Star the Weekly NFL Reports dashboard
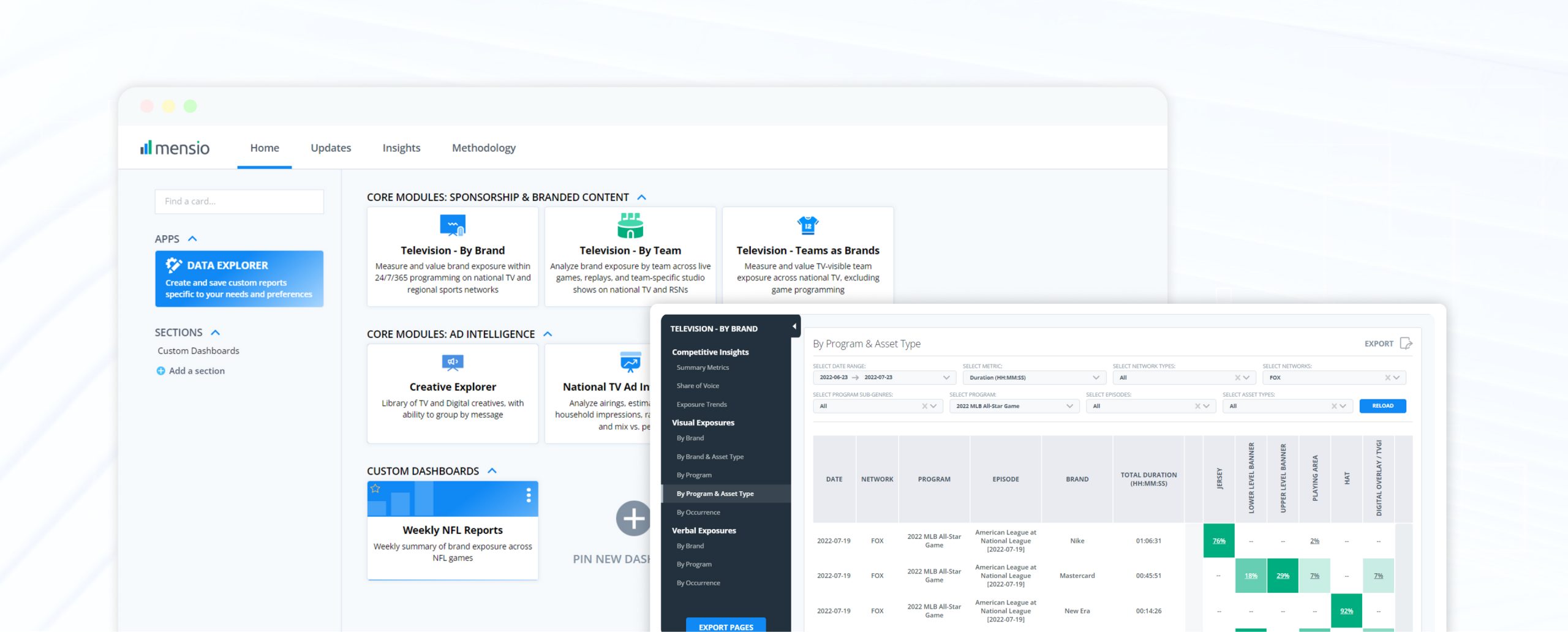This screenshot has height=632, width=1568. [375, 489]
